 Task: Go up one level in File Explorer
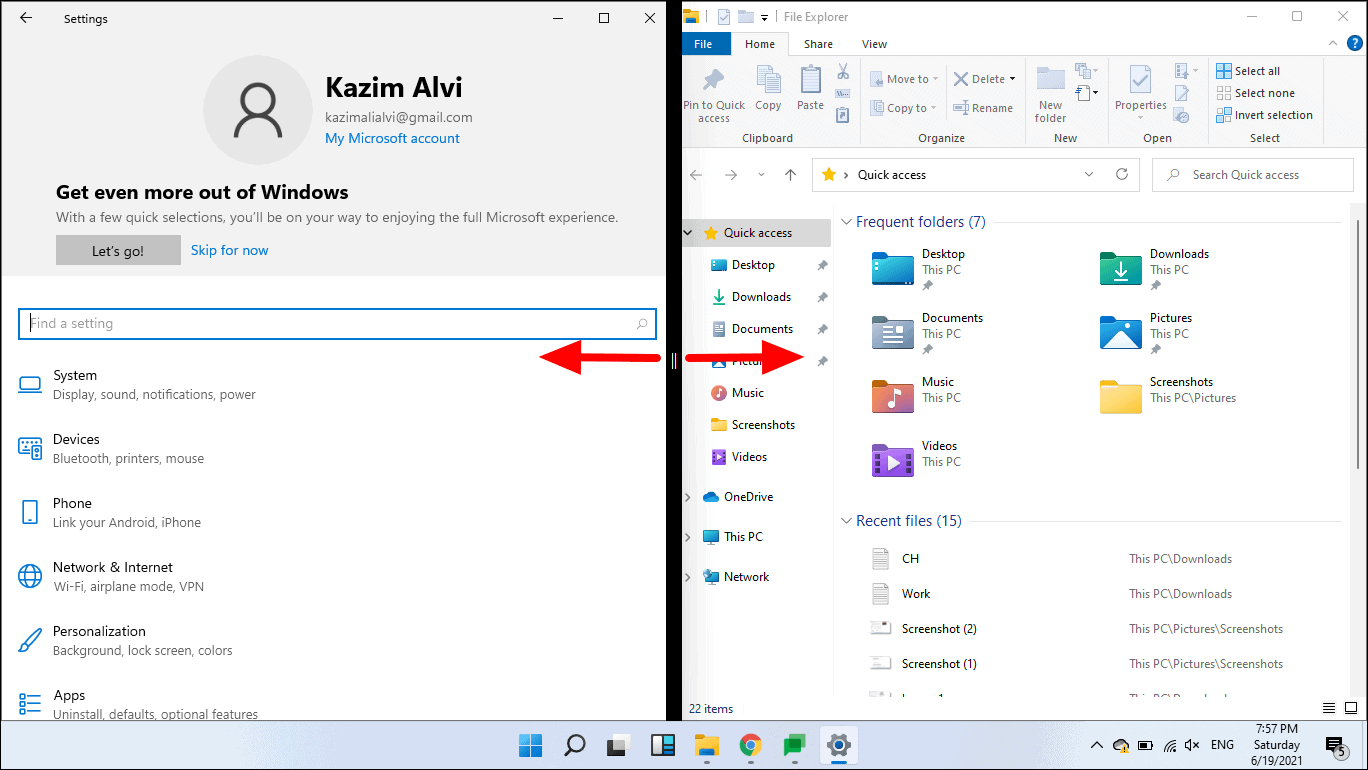coord(791,175)
